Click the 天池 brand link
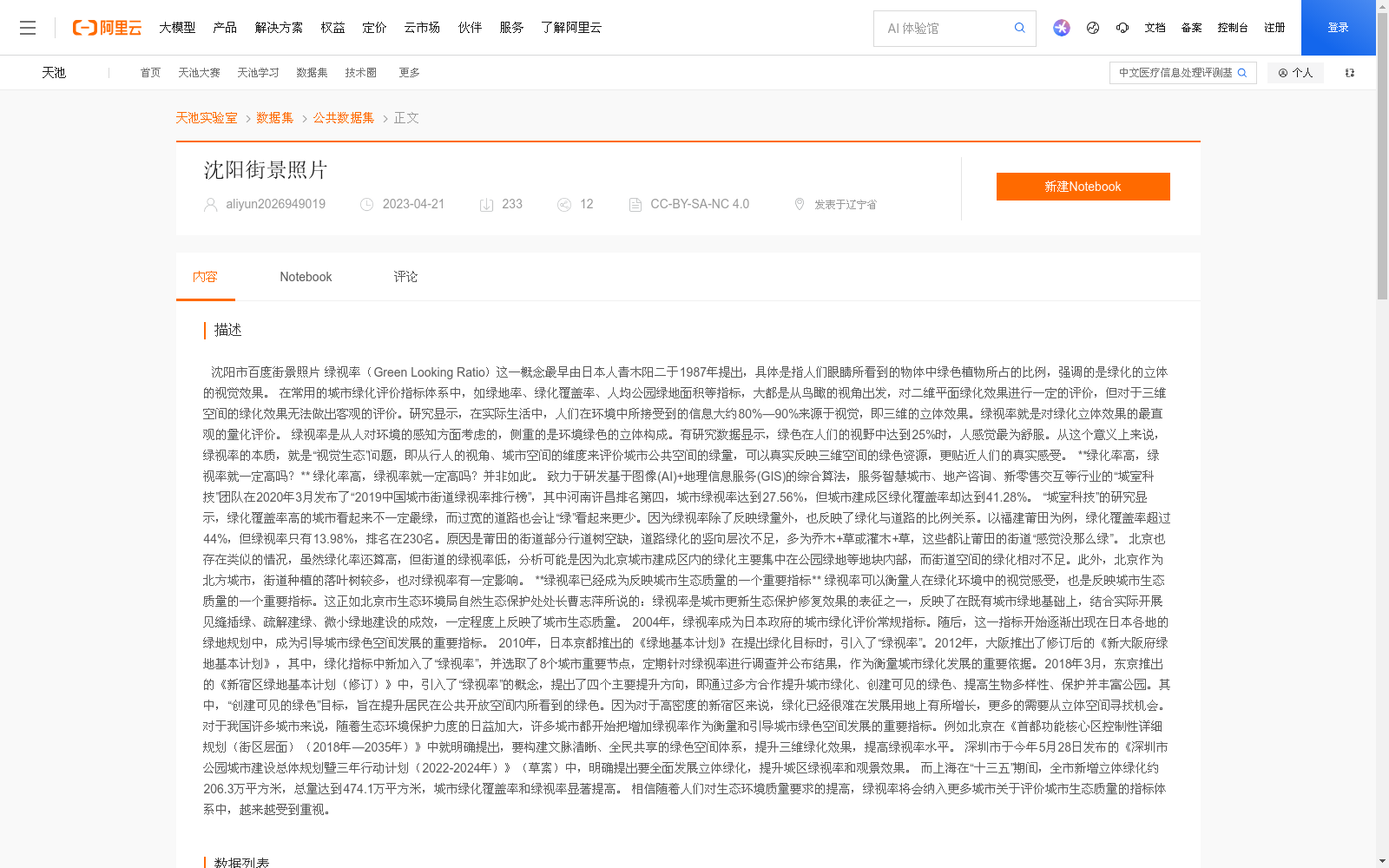Image resolution: width=1389 pixels, height=868 pixels. (x=54, y=73)
